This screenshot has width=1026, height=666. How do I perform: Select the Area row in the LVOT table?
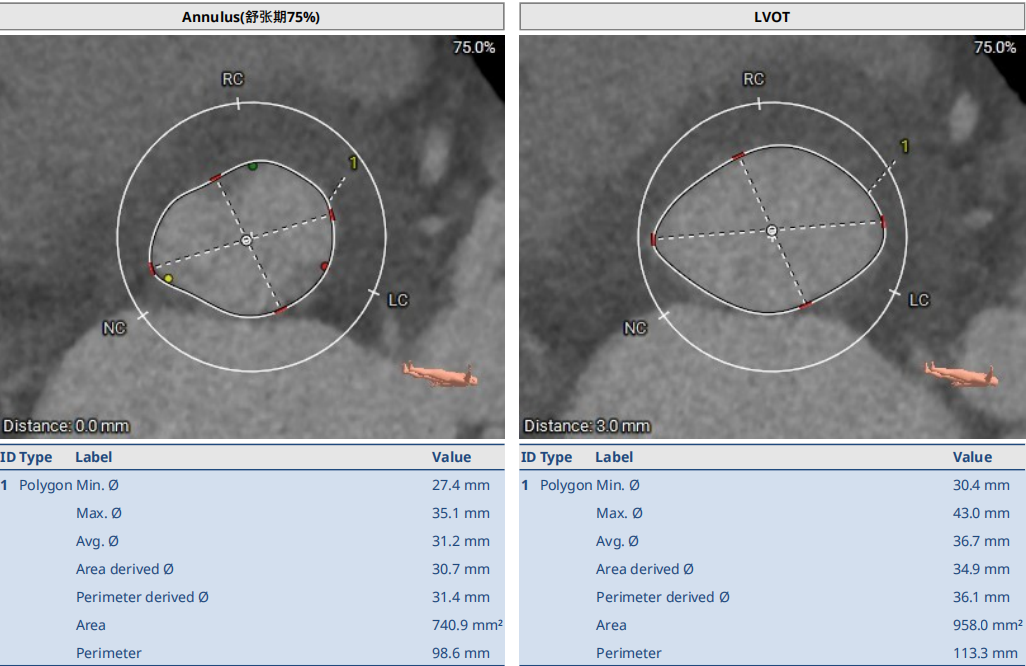coord(771,625)
